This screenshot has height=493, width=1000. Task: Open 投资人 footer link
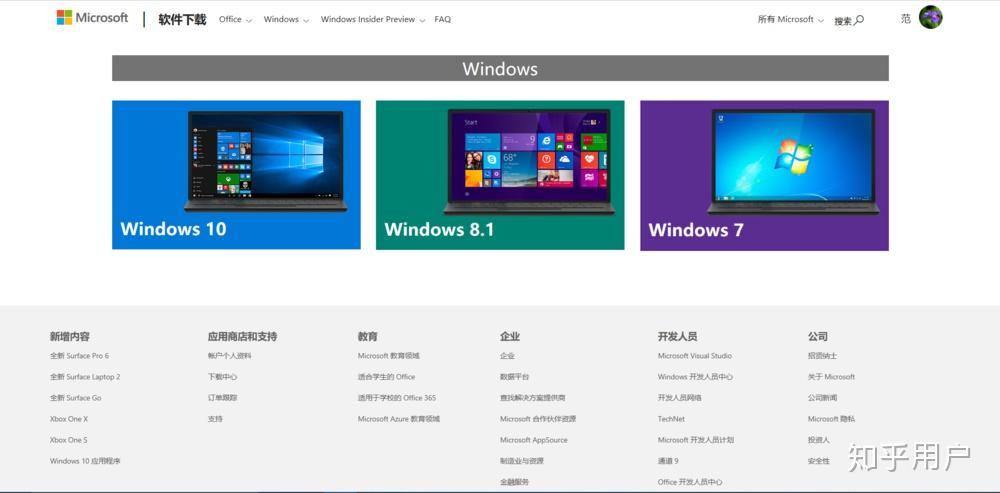(x=818, y=440)
